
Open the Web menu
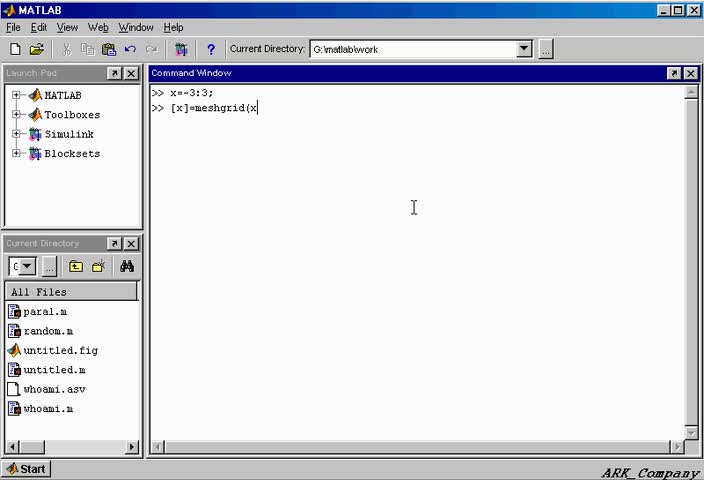coord(98,27)
